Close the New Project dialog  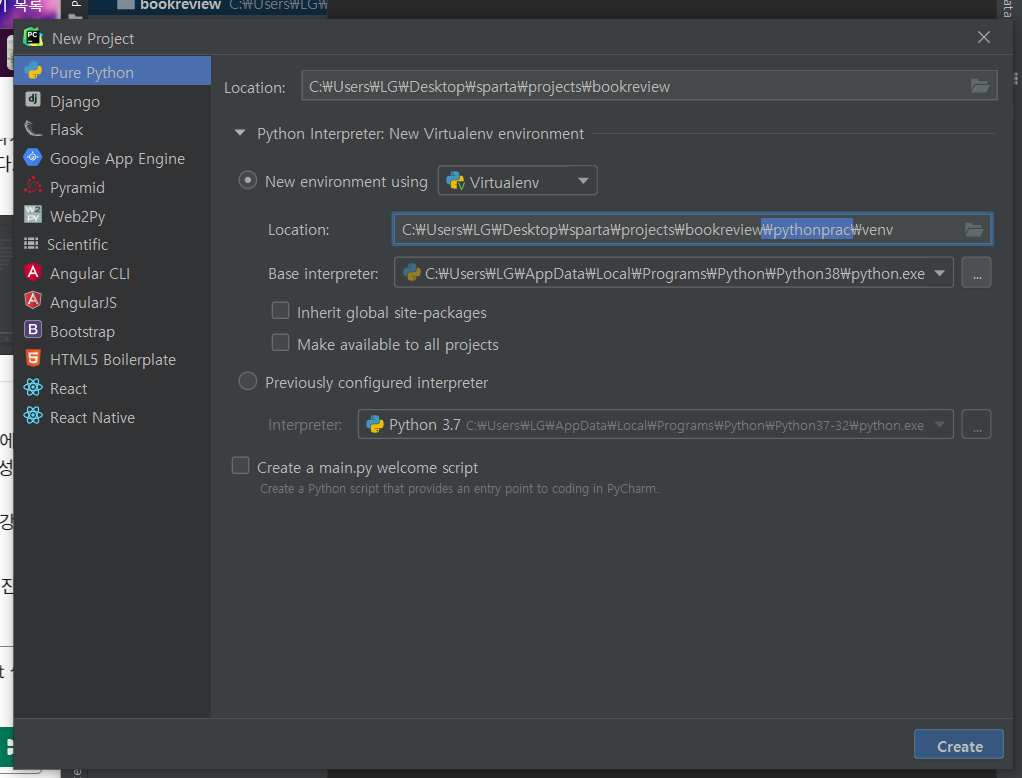[984, 37]
